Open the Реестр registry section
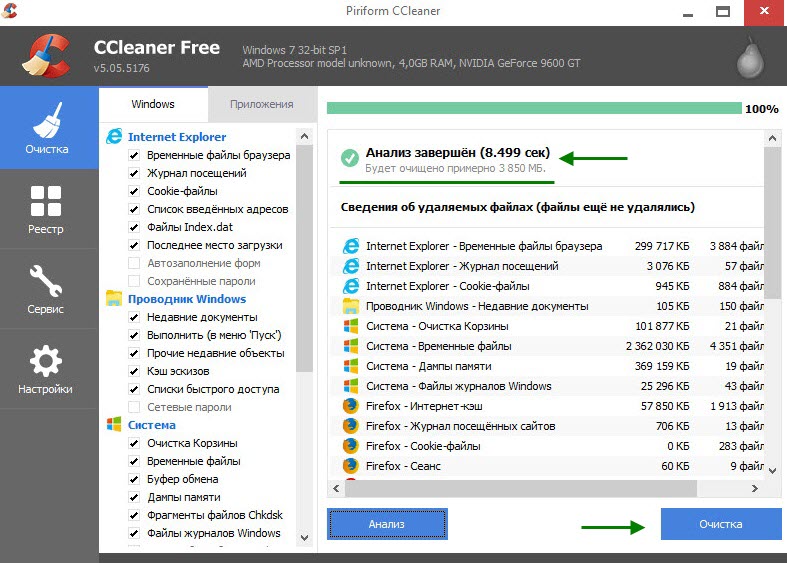Viewport: 787px width, 563px height. point(48,208)
